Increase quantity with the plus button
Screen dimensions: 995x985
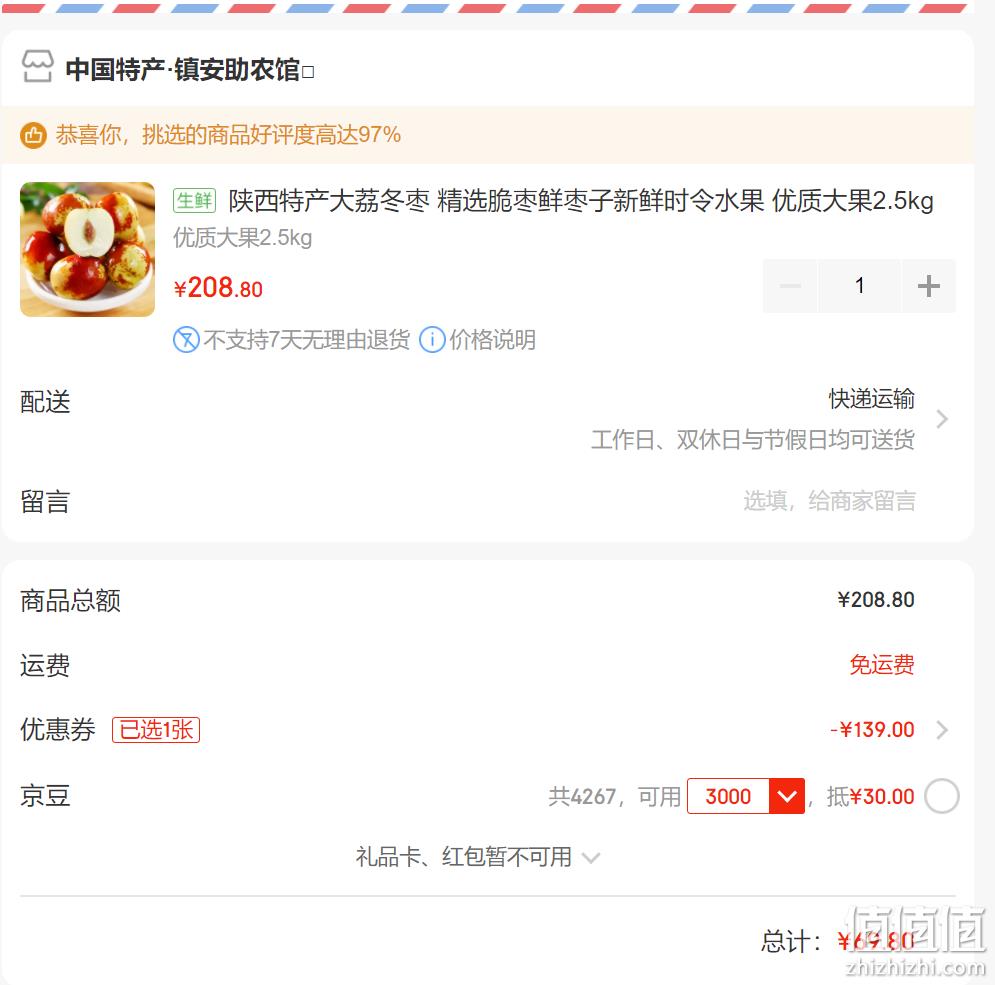[928, 286]
